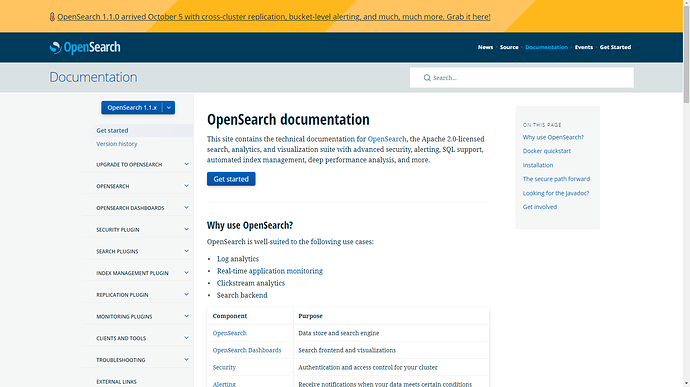Expand Security Plugin sidebar chevron
The height and width of the screenshot is (387, 690).
point(186,229)
